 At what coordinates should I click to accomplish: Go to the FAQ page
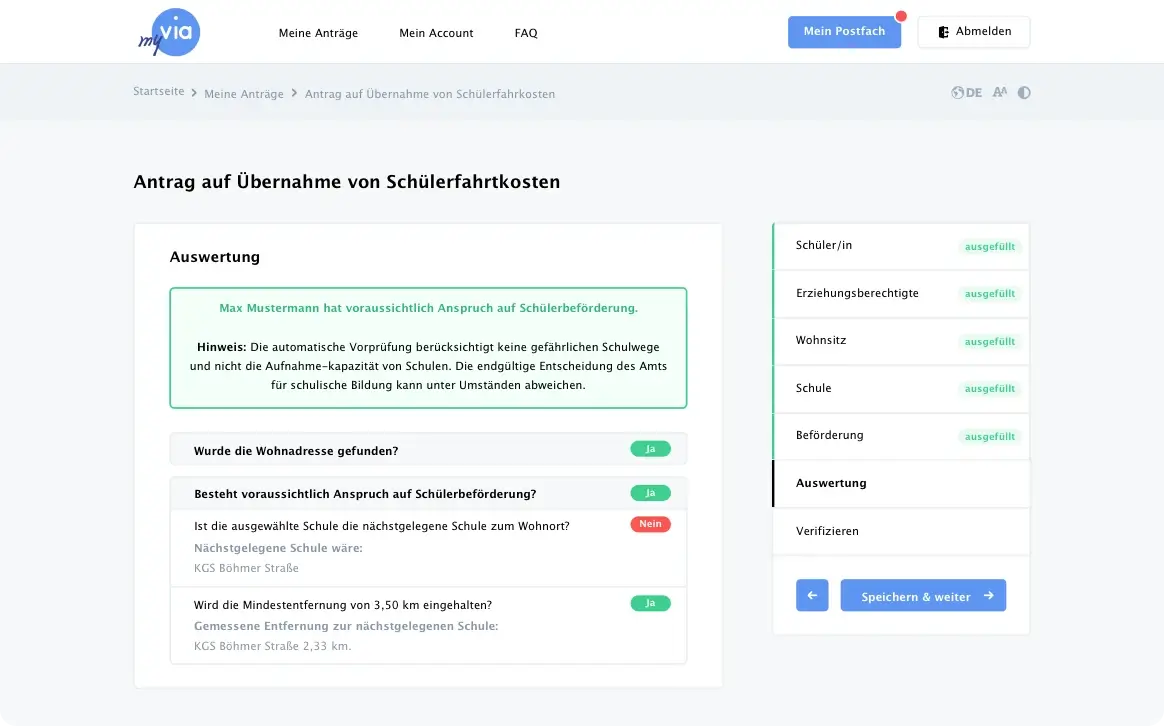(x=526, y=33)
